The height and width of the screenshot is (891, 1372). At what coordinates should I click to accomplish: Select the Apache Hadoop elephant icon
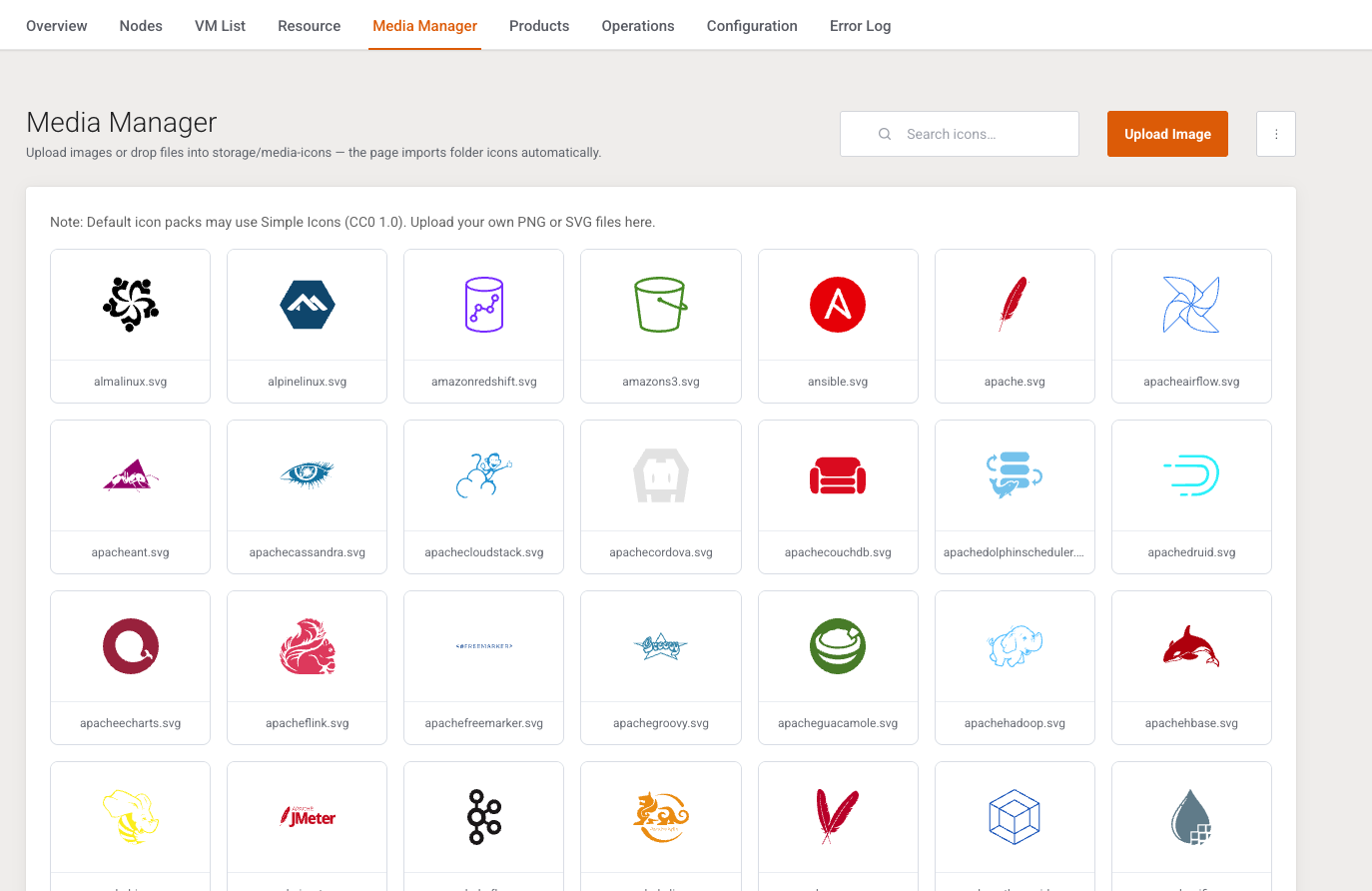coord(1015,646)
